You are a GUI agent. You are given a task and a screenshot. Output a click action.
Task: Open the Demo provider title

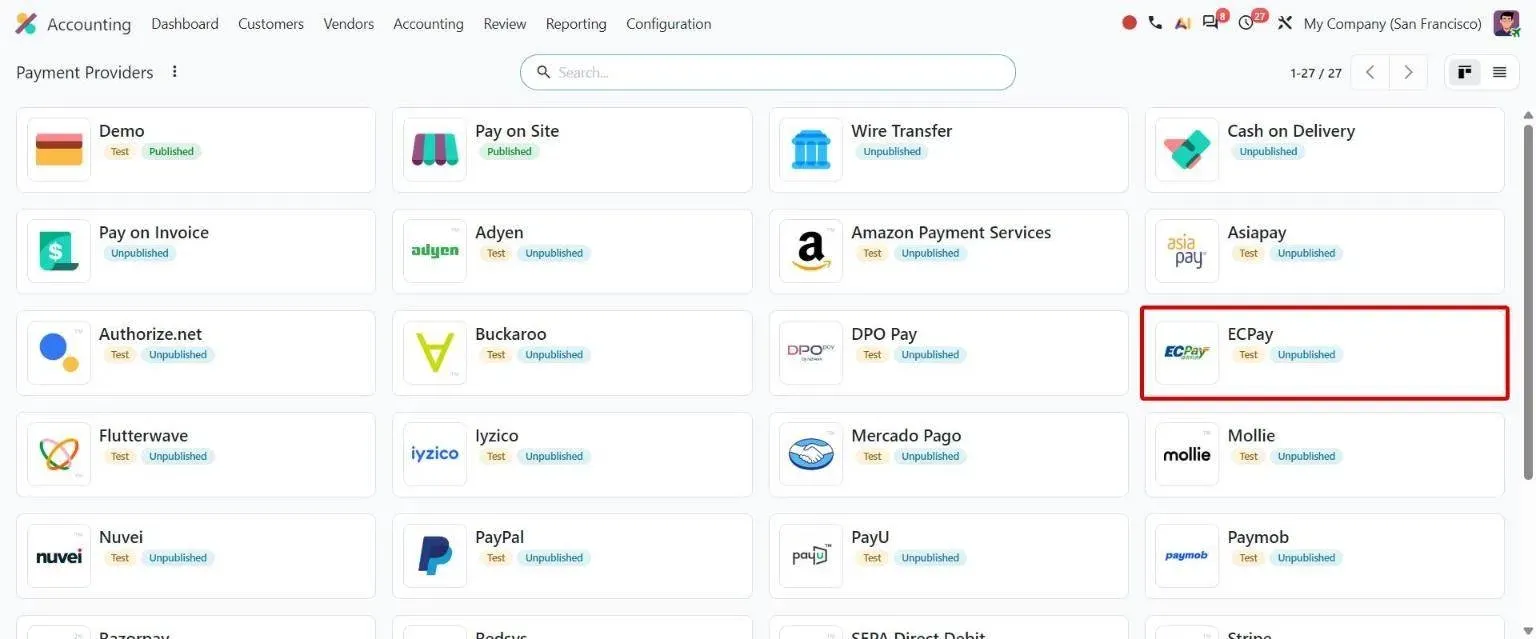[x=122, y=131]
